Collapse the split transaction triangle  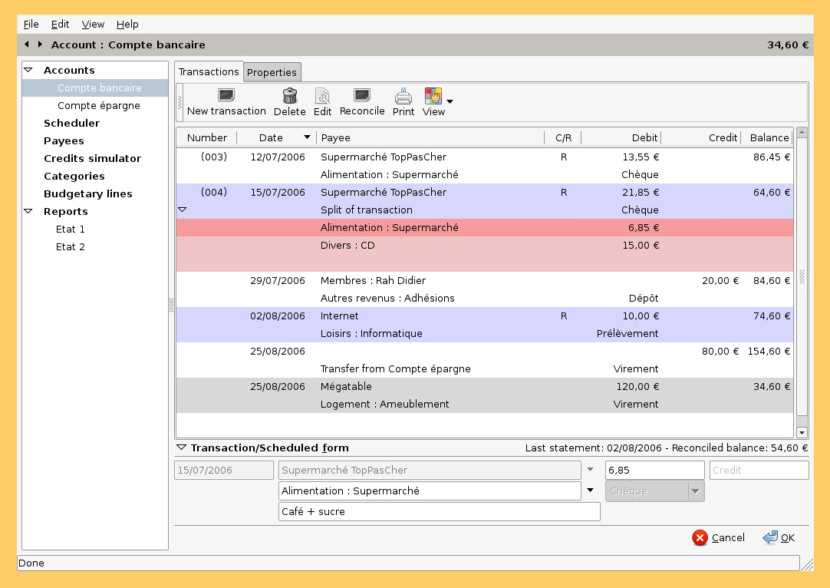(182, 210)
